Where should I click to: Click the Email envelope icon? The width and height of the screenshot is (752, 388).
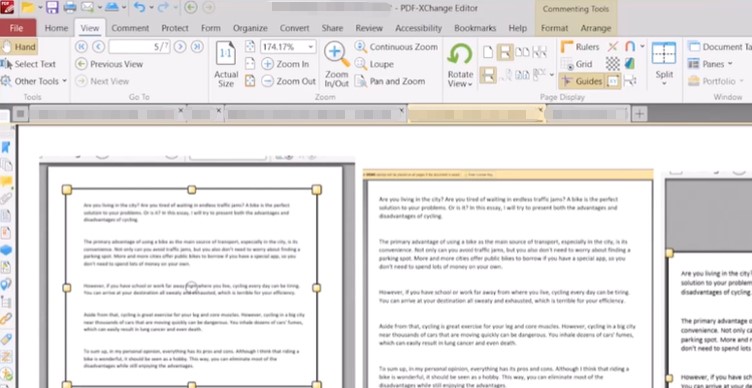point(87,7)
